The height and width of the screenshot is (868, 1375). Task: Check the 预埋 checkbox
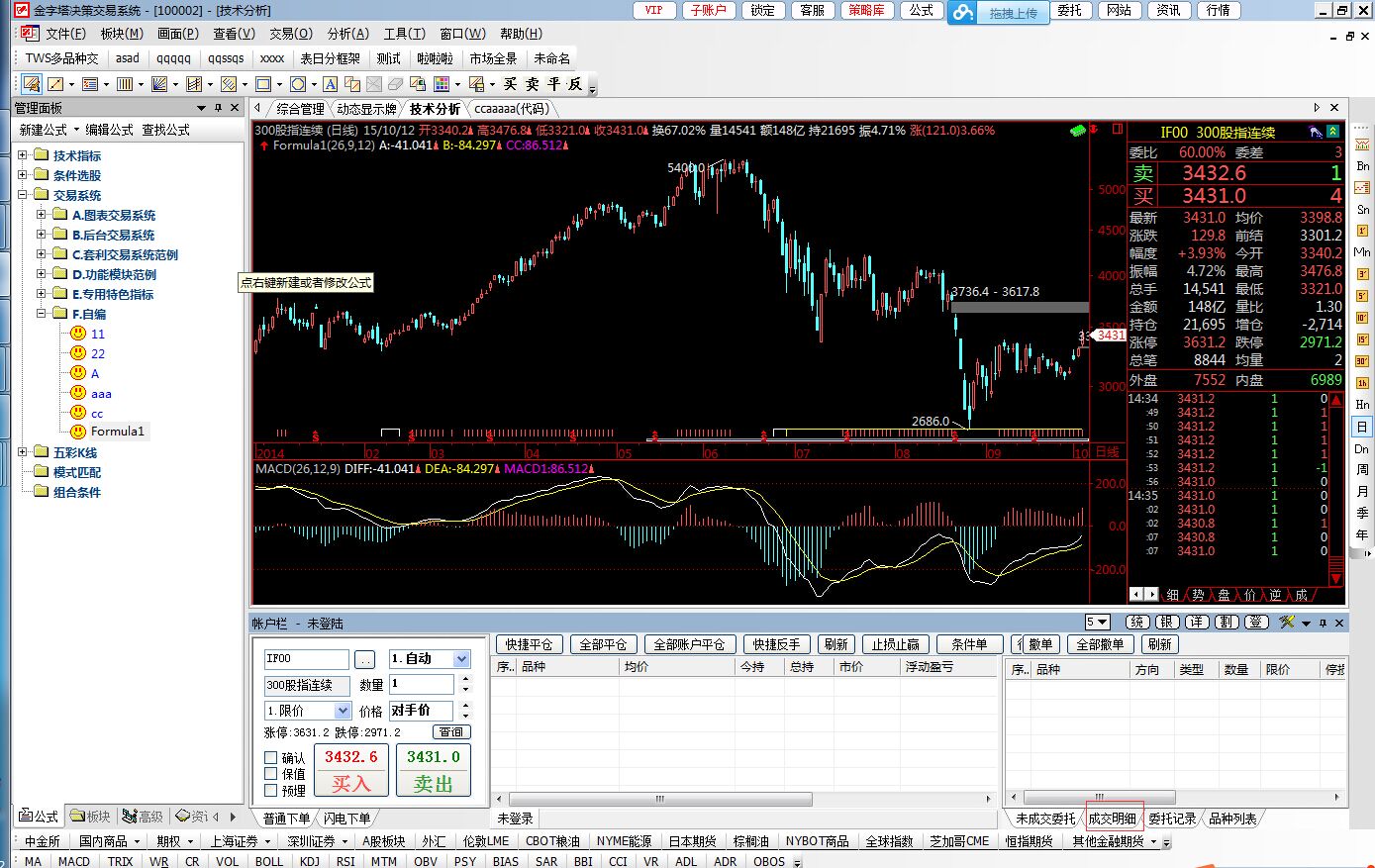pyautogui.click(x=271, y=791)
